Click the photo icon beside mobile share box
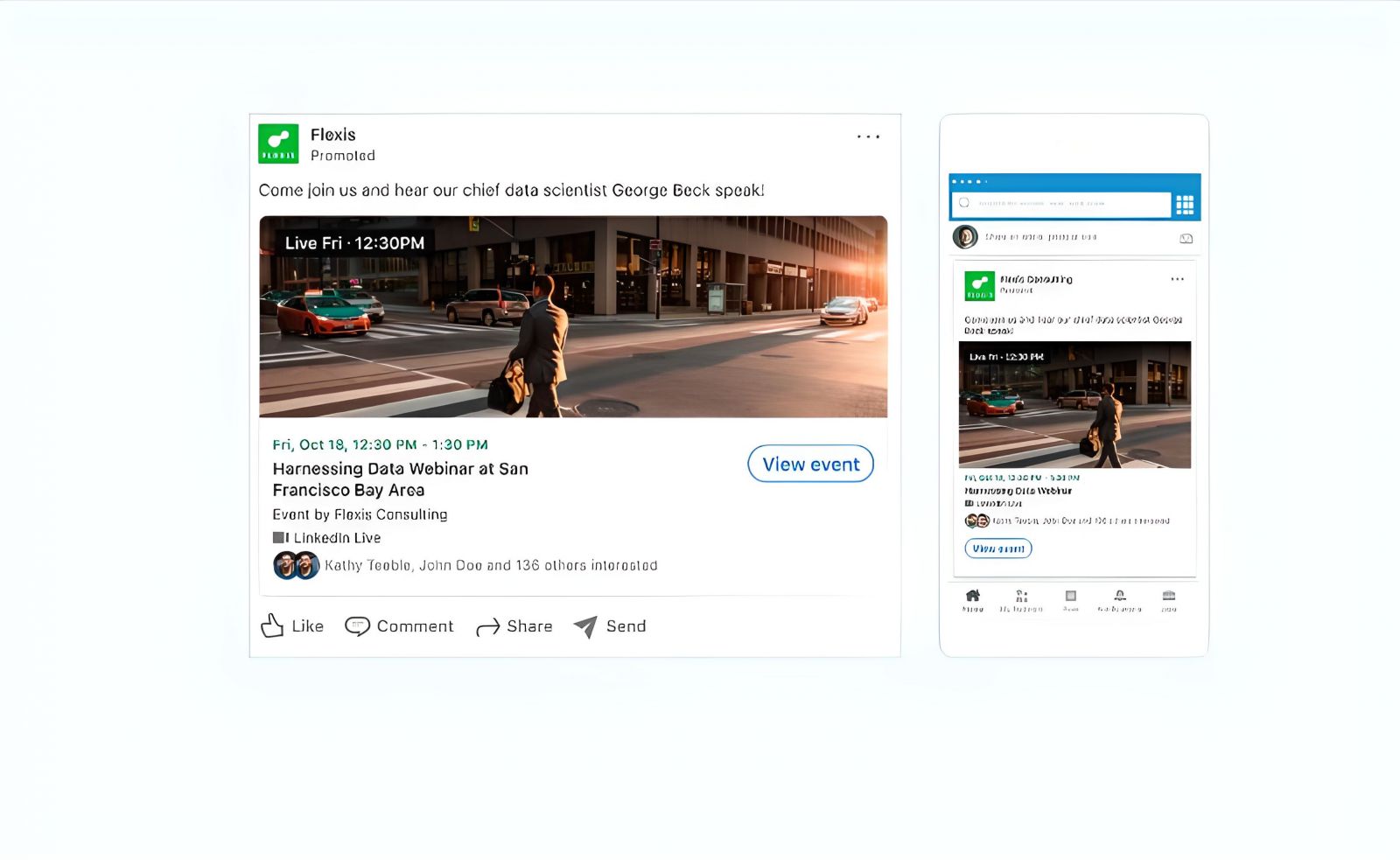1400x860 pixels. [x=1186, y=238]
